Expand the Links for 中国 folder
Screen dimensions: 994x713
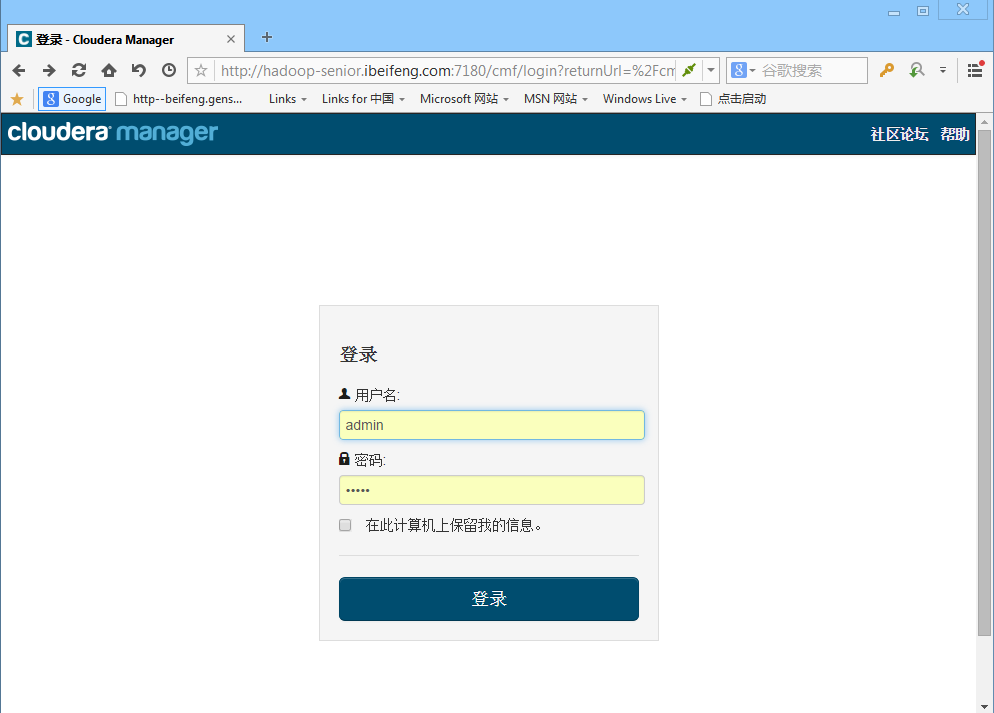coord(363,99)
